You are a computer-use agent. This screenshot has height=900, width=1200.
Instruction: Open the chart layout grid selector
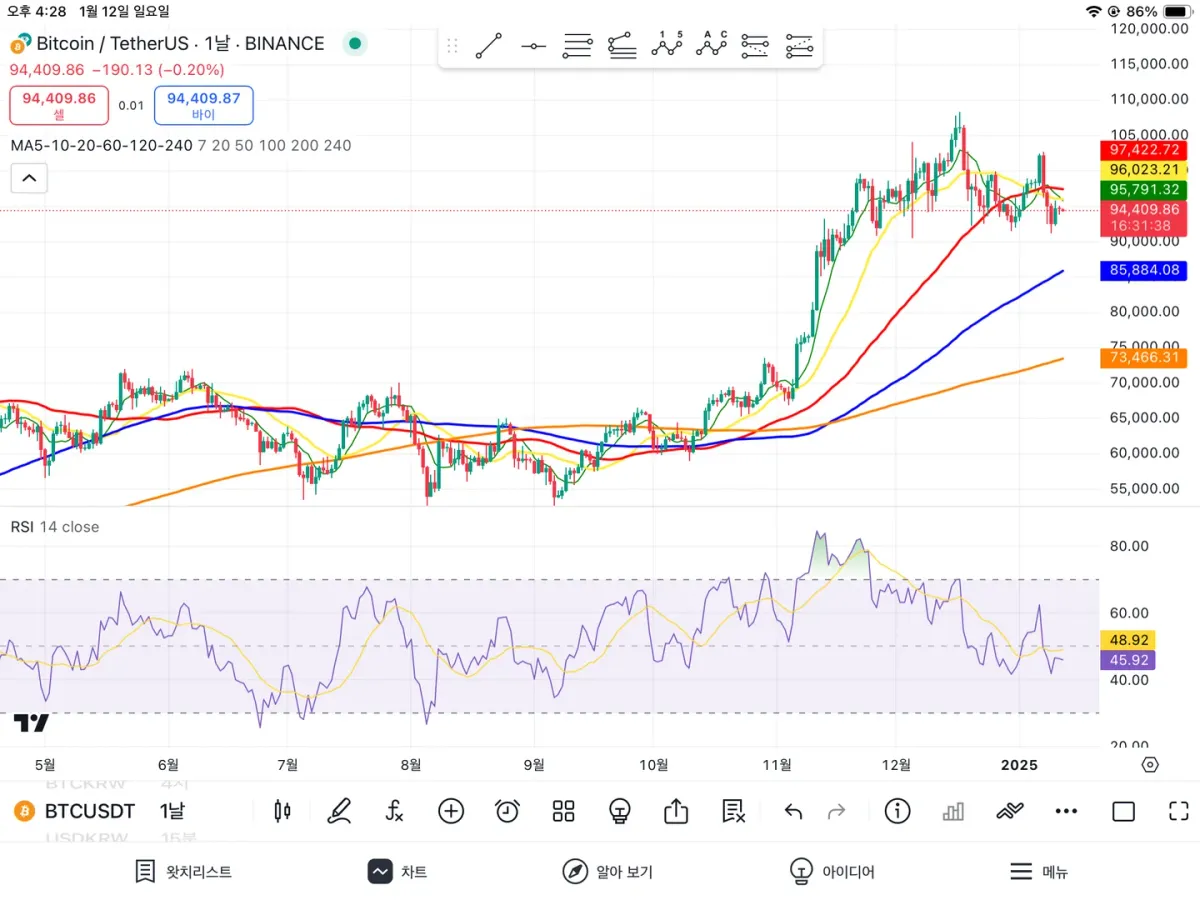564,811
